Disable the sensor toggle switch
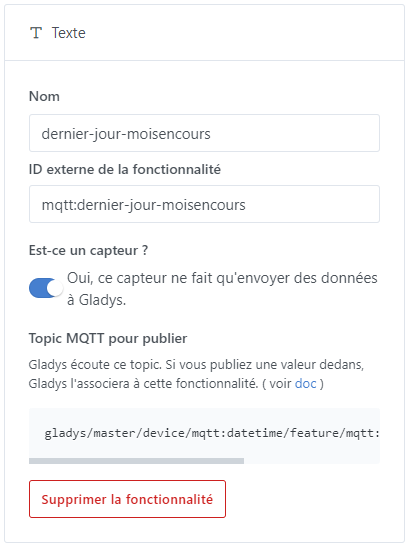This screenshot has width=416, height=544. 46,288
